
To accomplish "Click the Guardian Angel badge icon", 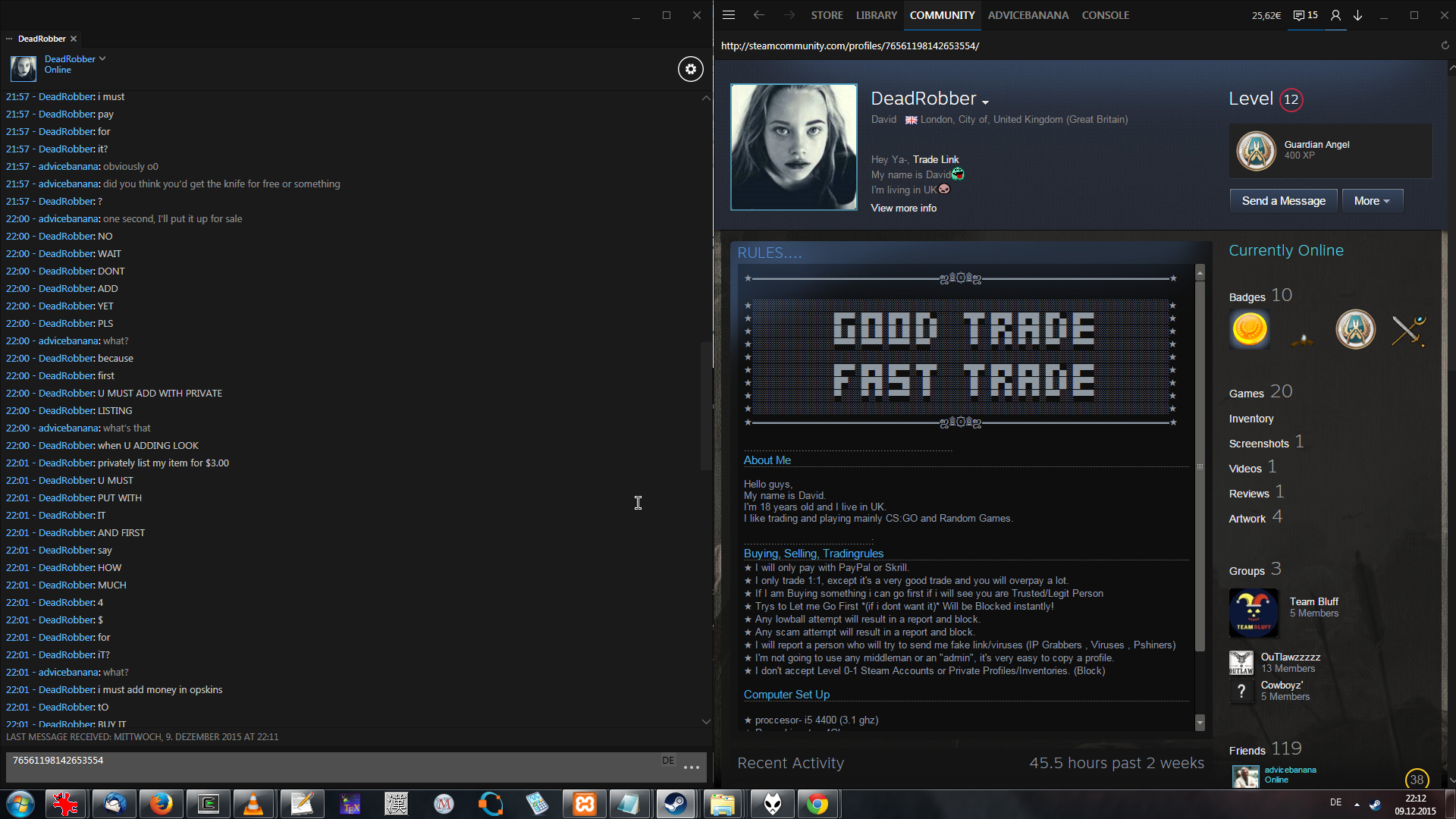I will click(x=1256, y=150).
